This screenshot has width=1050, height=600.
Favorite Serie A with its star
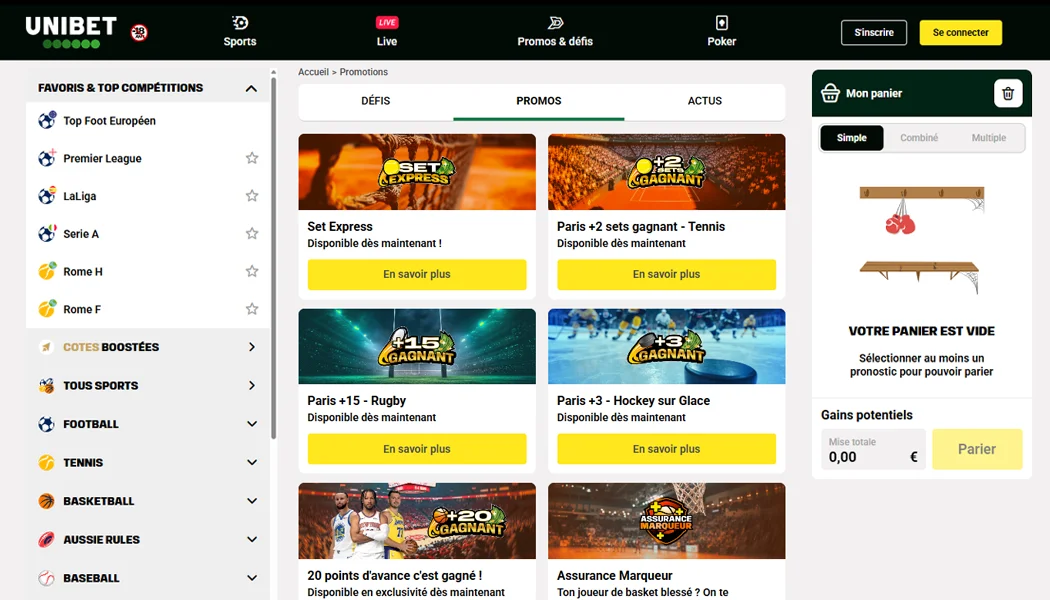coord(252,233)
